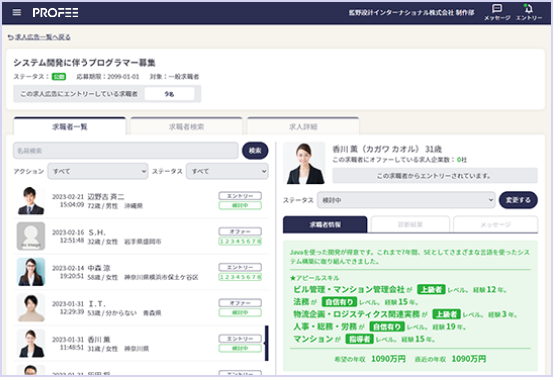Switch to the 求職者検索 tab
This screenshot has height=377, width=553.
point(186,127)
